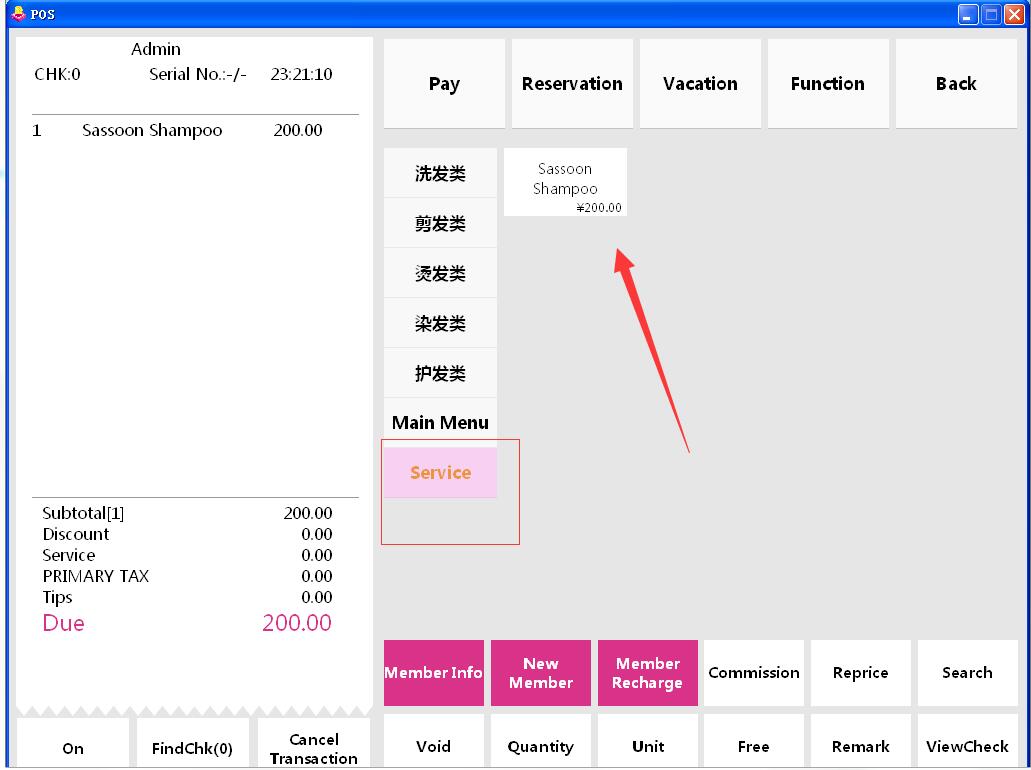The height and width of the screenshot is (770, 1031).
Task: Add Sassoon Shampoo ¥200.00 item tile
Action: click(x=565, y=182)
